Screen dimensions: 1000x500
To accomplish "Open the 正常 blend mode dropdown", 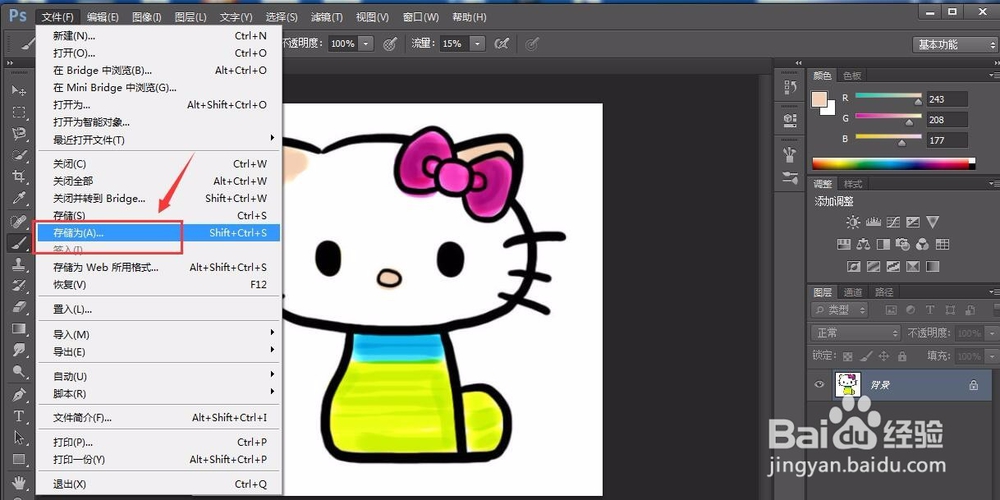I will [856, 333].
